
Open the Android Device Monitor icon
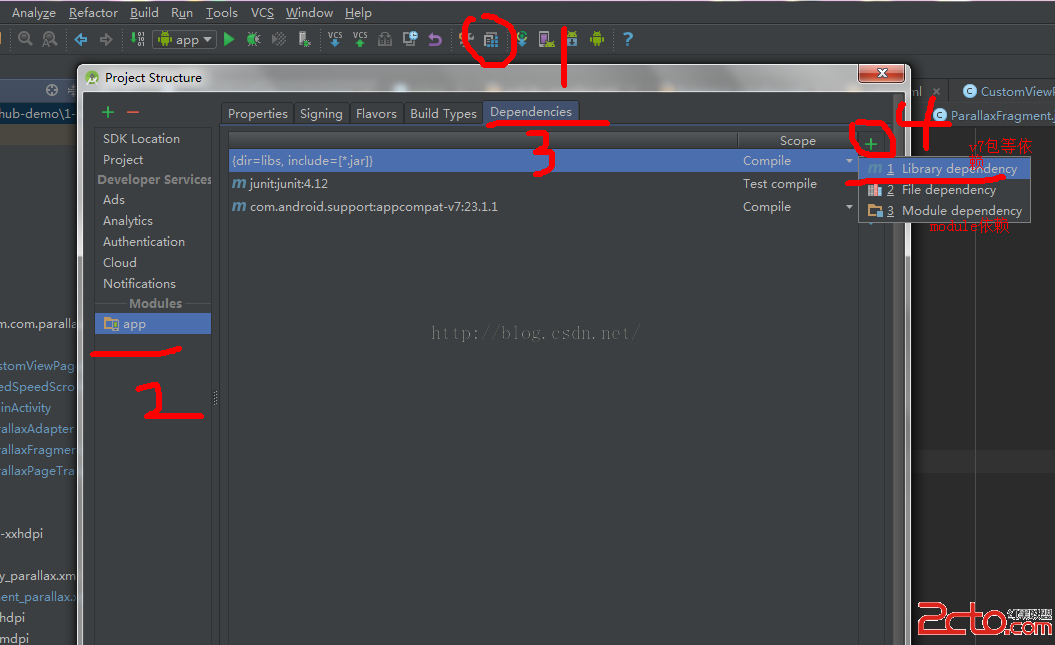coord(597,39)
